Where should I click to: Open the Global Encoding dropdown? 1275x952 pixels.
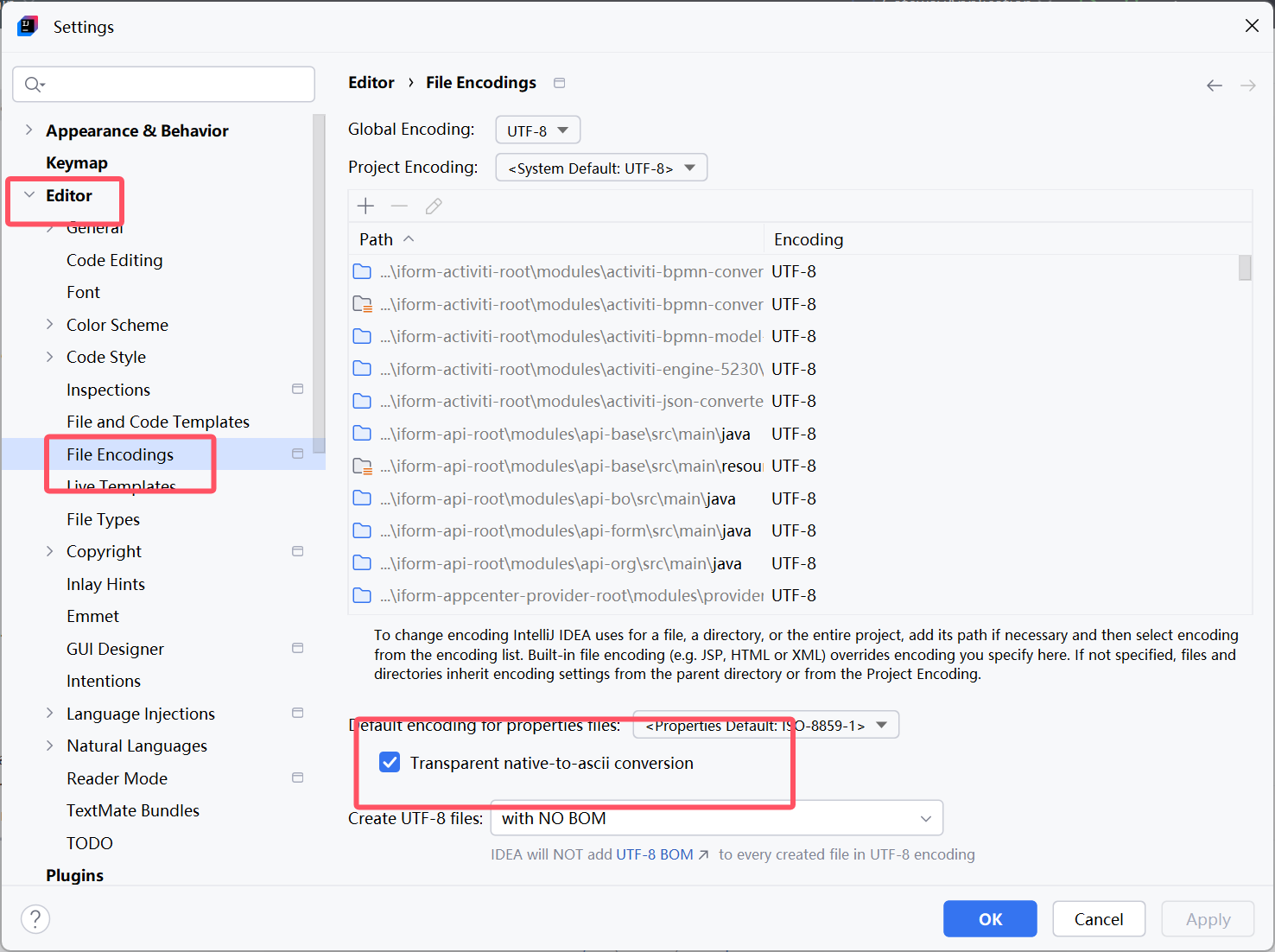point(537,130)
